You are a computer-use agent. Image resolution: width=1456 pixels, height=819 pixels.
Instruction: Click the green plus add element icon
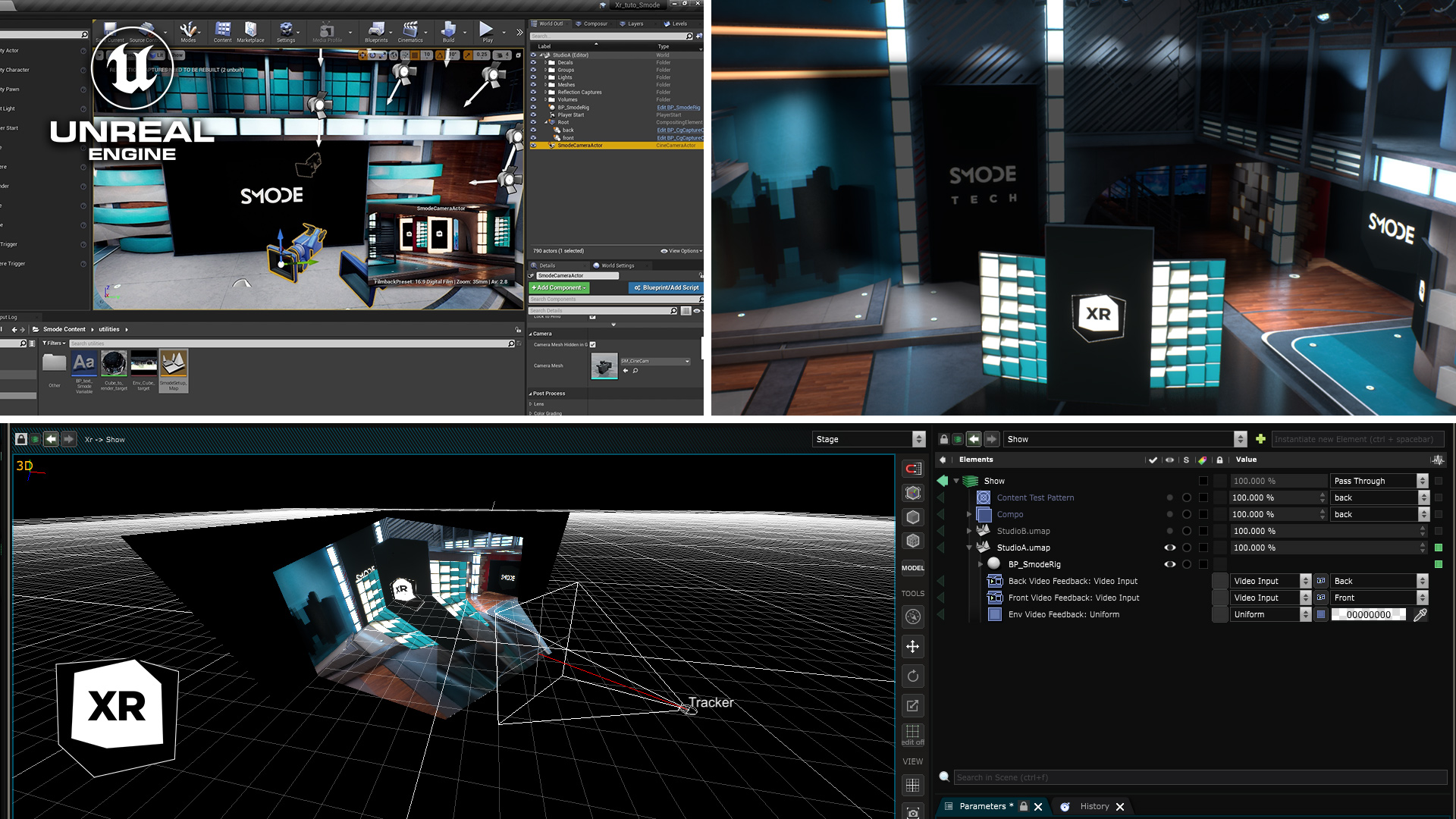[x=1260, y=439]
